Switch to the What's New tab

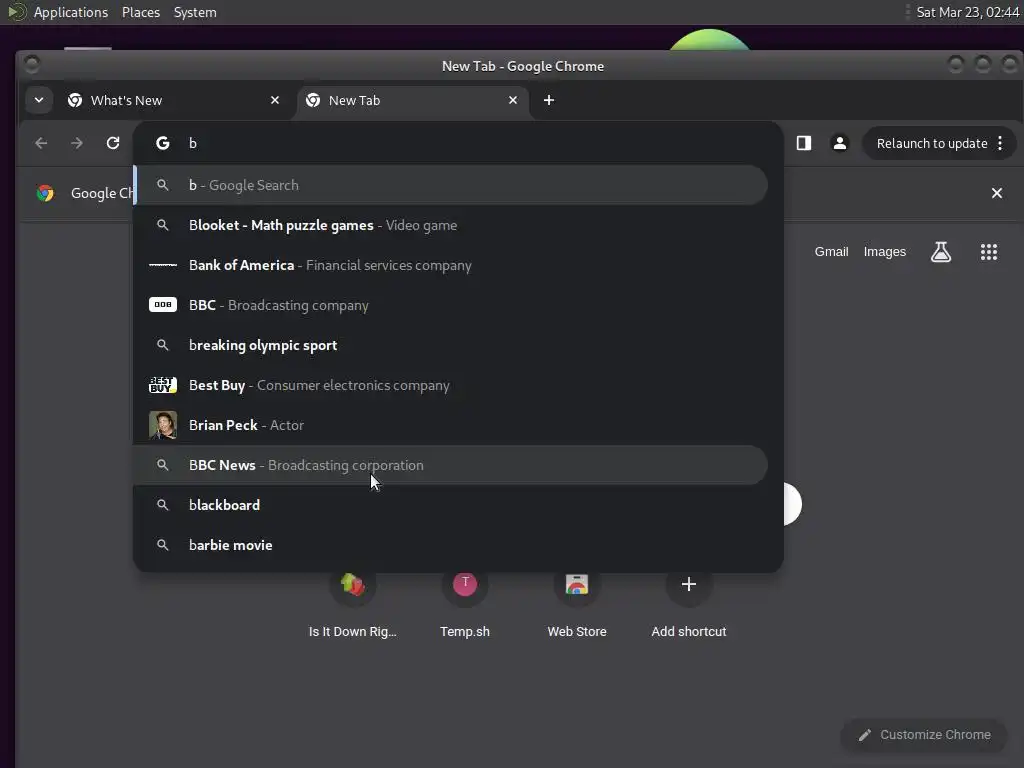pos(172,100)
